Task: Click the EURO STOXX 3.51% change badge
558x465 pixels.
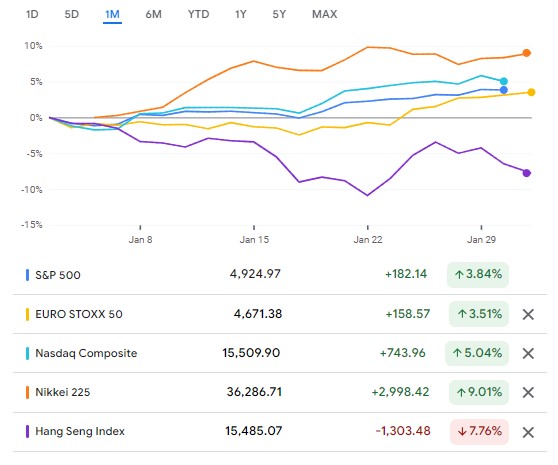Action: pyautogui.click(x=479, y=314)
